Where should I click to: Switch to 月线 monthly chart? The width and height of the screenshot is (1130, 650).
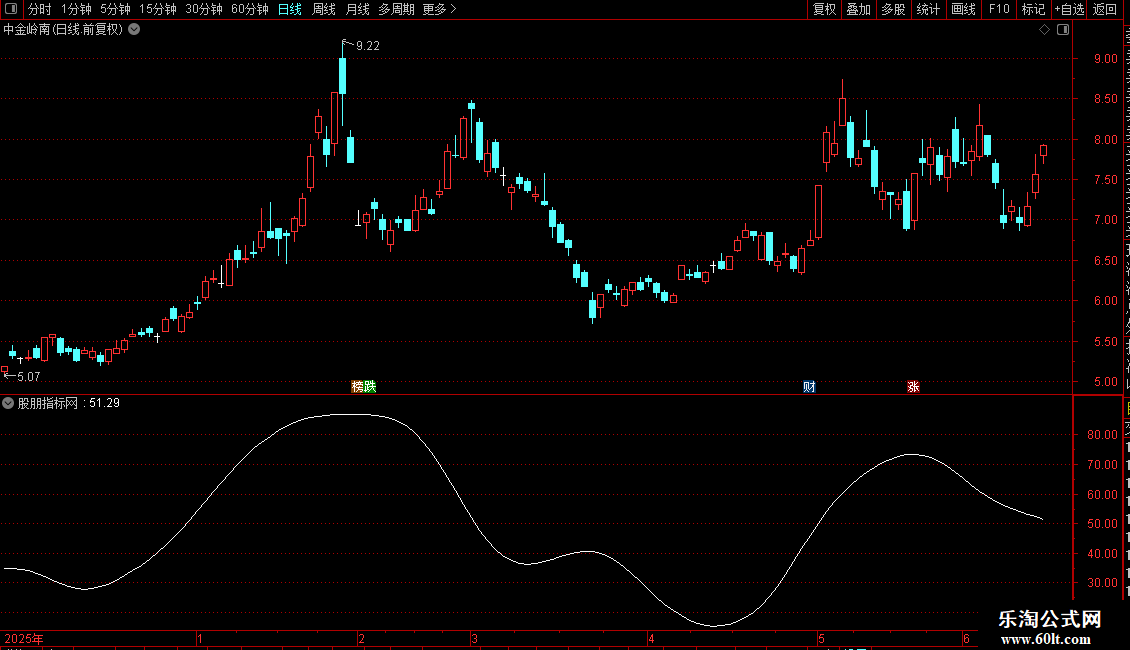(x=357, y=9)
